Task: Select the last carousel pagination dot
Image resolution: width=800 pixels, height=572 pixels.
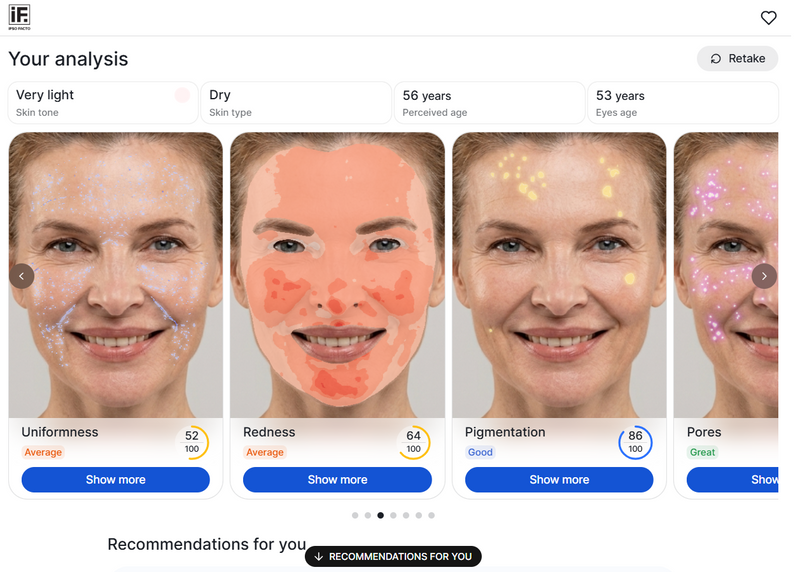Action: click(432, 515)
